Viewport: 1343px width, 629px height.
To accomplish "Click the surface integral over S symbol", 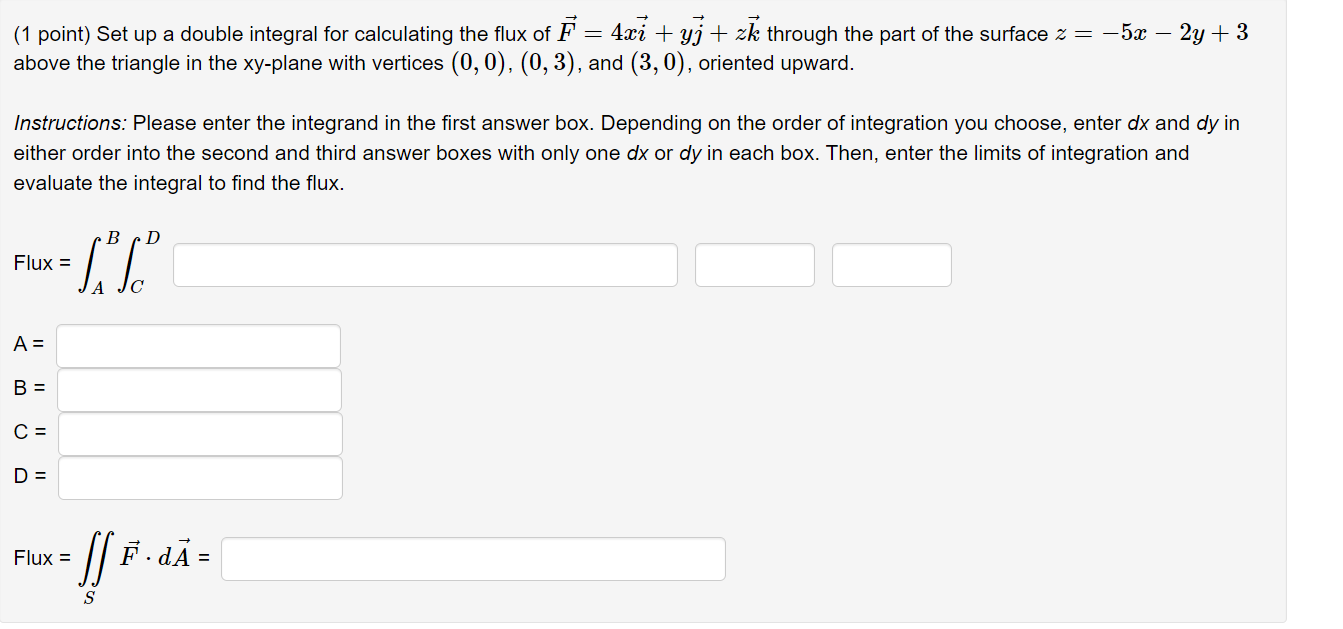I will click(x=95, y=558).
